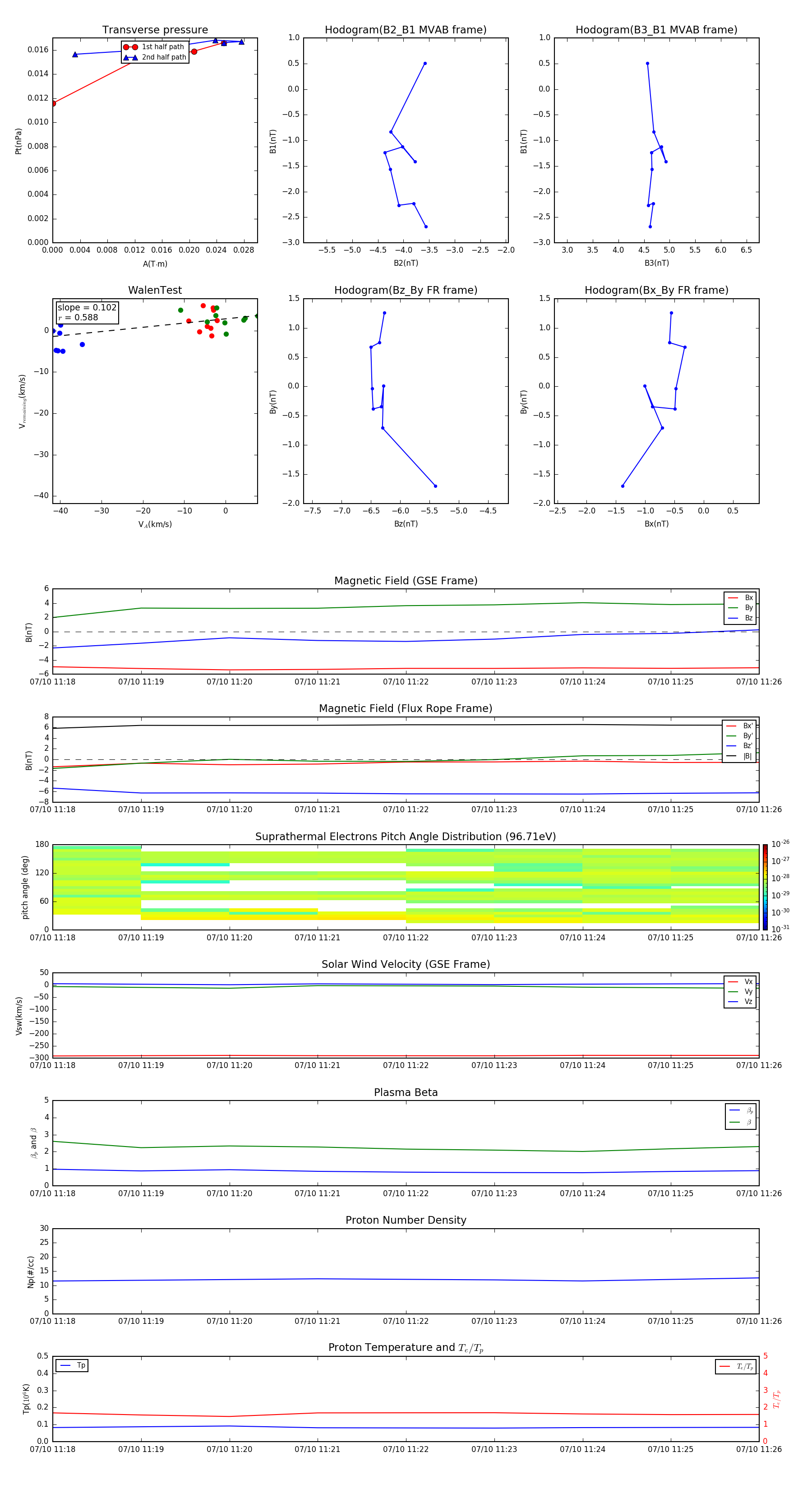Click the 'Hodogram(B2_B1 MVAB frame)' title
This screenshot has height=1489, width=812.
(406, 30)
